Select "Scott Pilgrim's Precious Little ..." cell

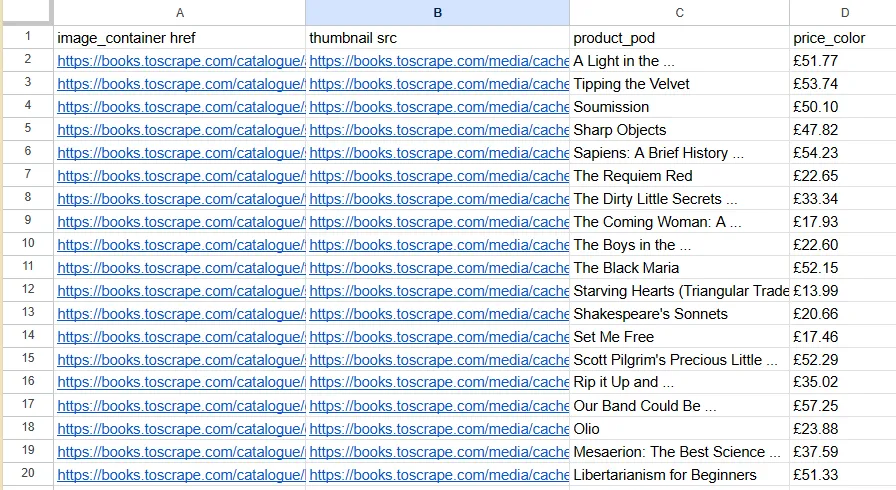(679, 360)
